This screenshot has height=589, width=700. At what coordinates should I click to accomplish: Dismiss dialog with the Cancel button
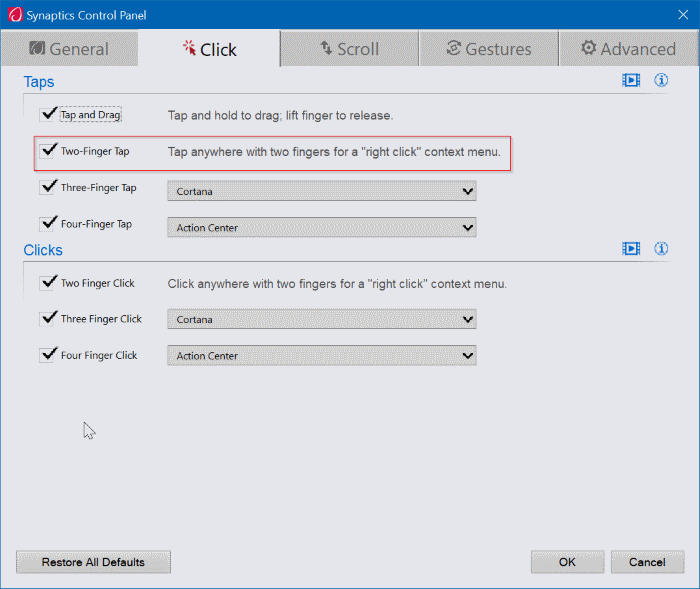tap(647, 562)
